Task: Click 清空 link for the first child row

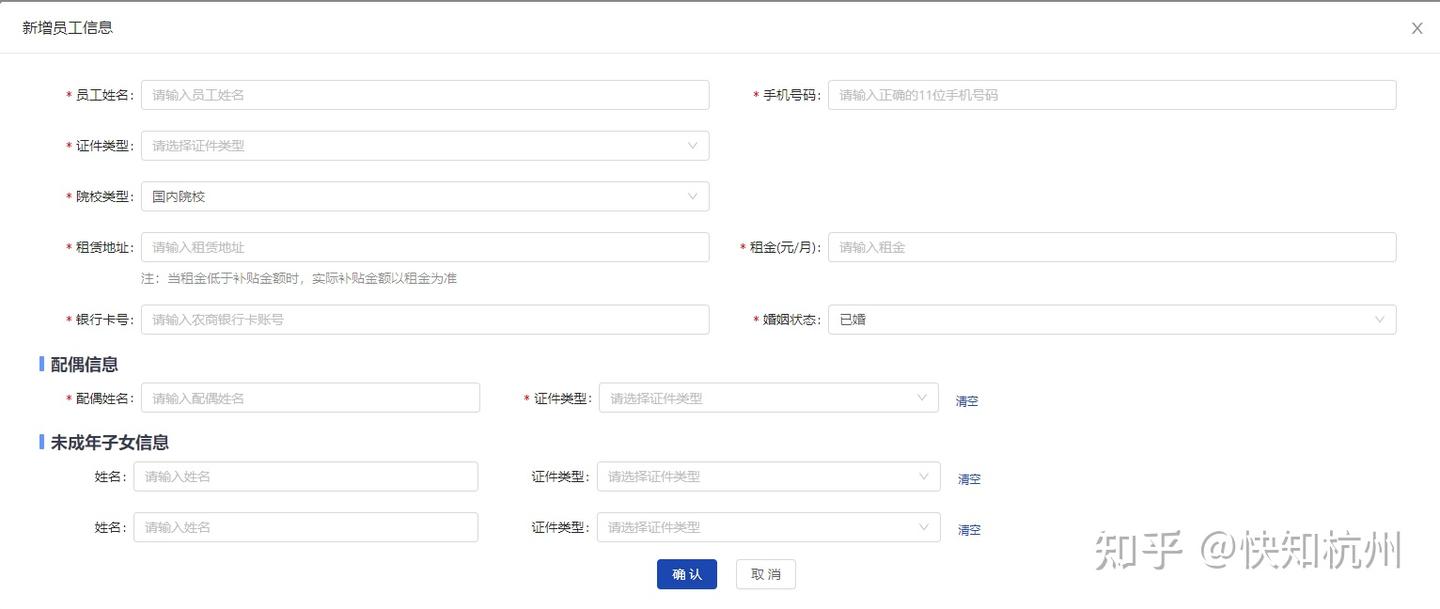Action: [969, 479]
